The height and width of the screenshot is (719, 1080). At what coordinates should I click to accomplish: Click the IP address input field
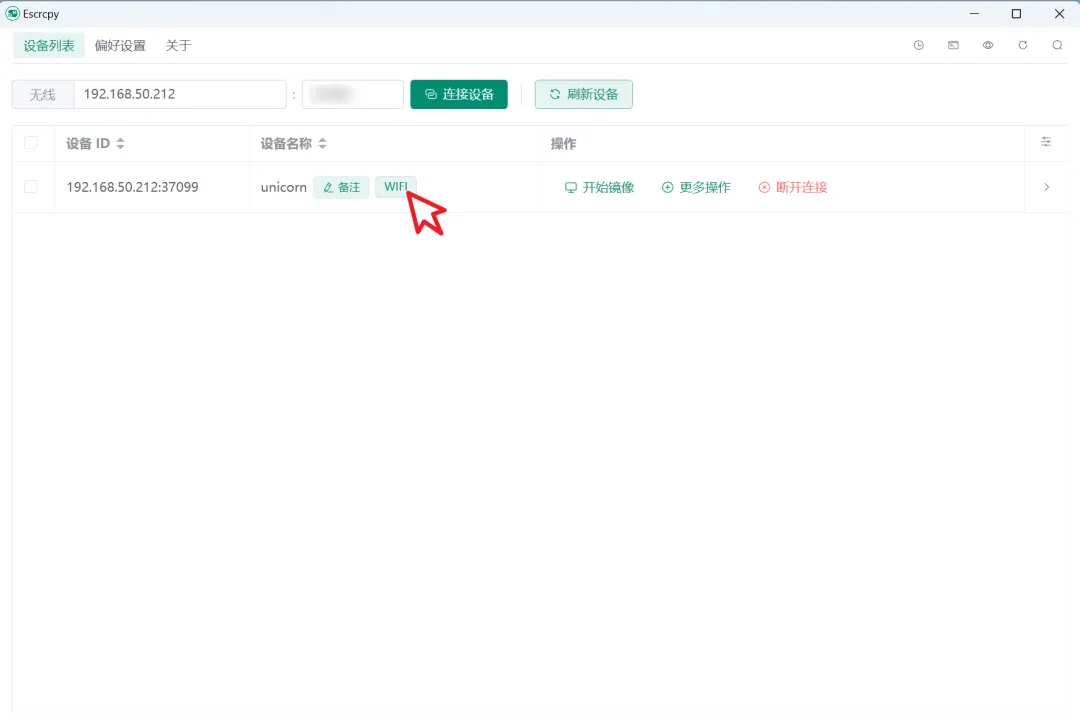(x=180, y=93)
